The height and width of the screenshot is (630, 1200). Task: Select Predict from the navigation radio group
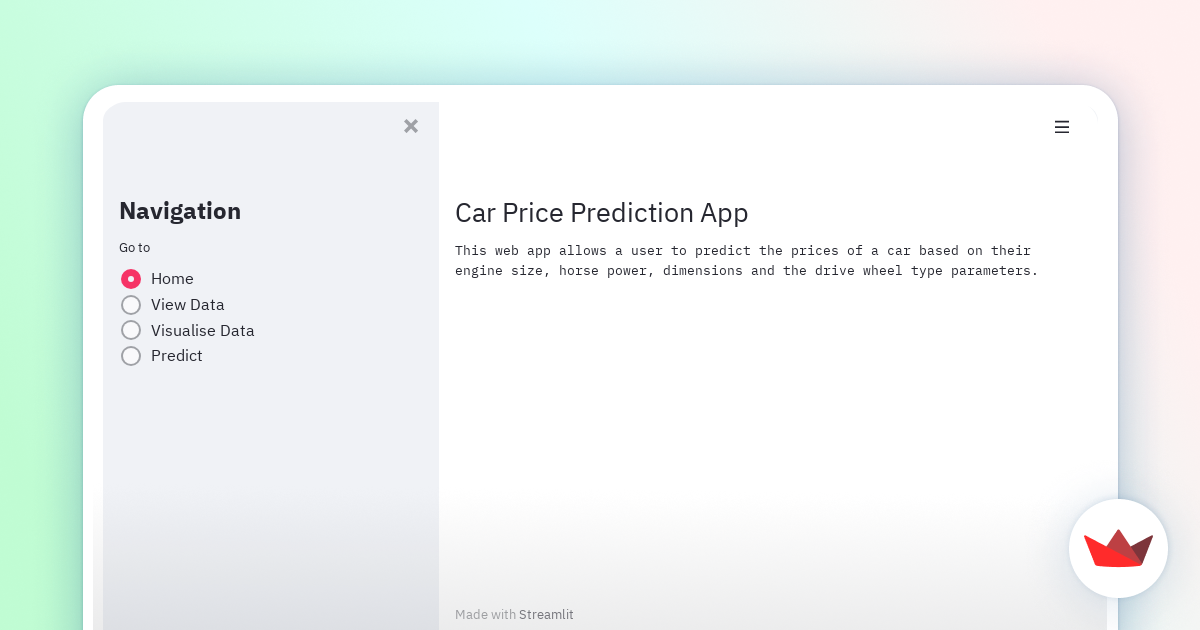click(x=131, y=355)
